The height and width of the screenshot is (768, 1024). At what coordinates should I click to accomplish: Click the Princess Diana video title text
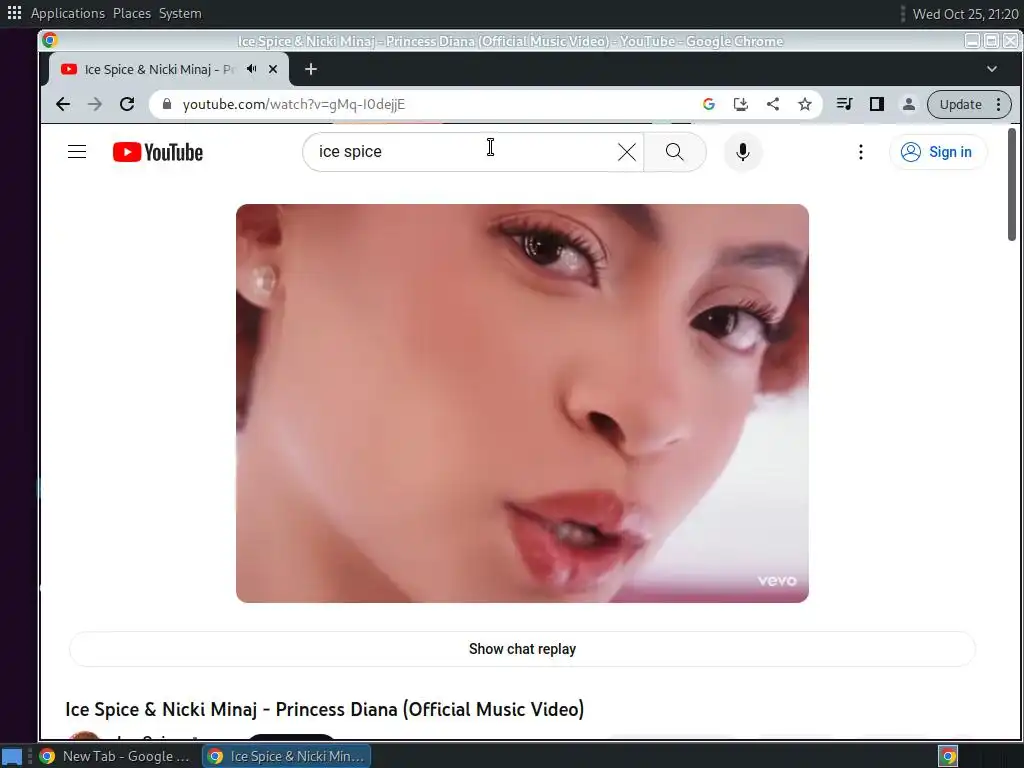pyautogui.click(x=325, y=709)
